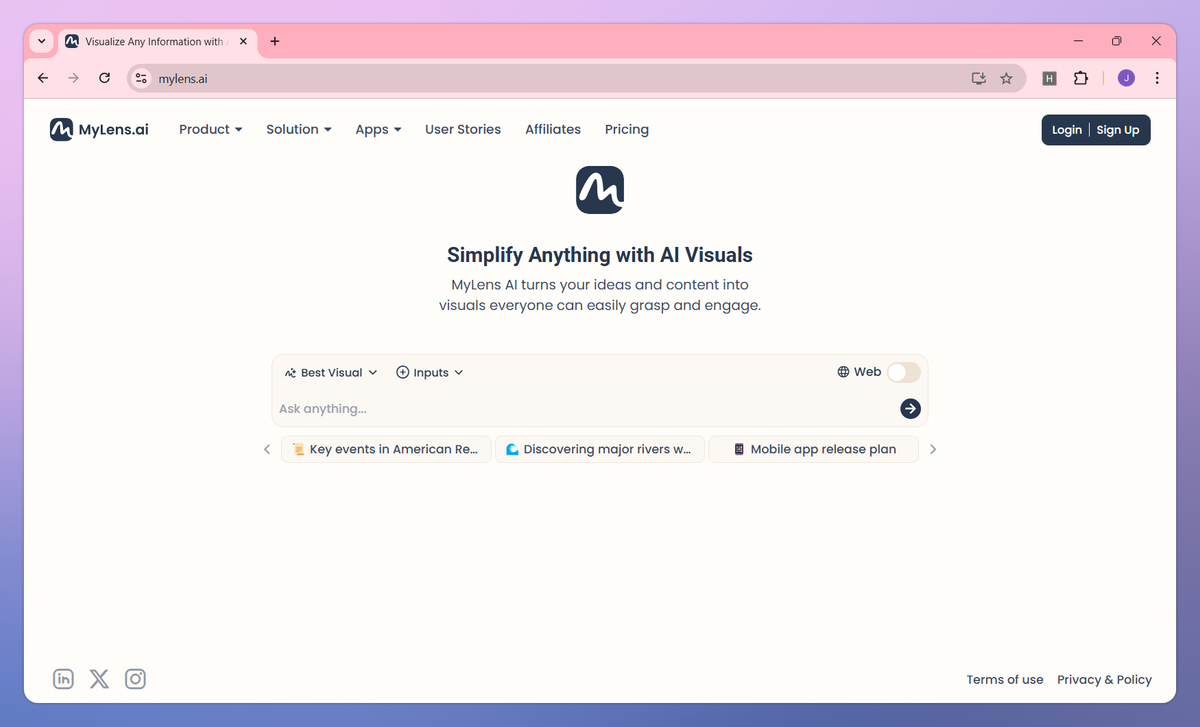This screenshot has height=727, width=1200.
Task: Click the Simplify Anything with AI Visuals heading
Action: pos(600,255)
